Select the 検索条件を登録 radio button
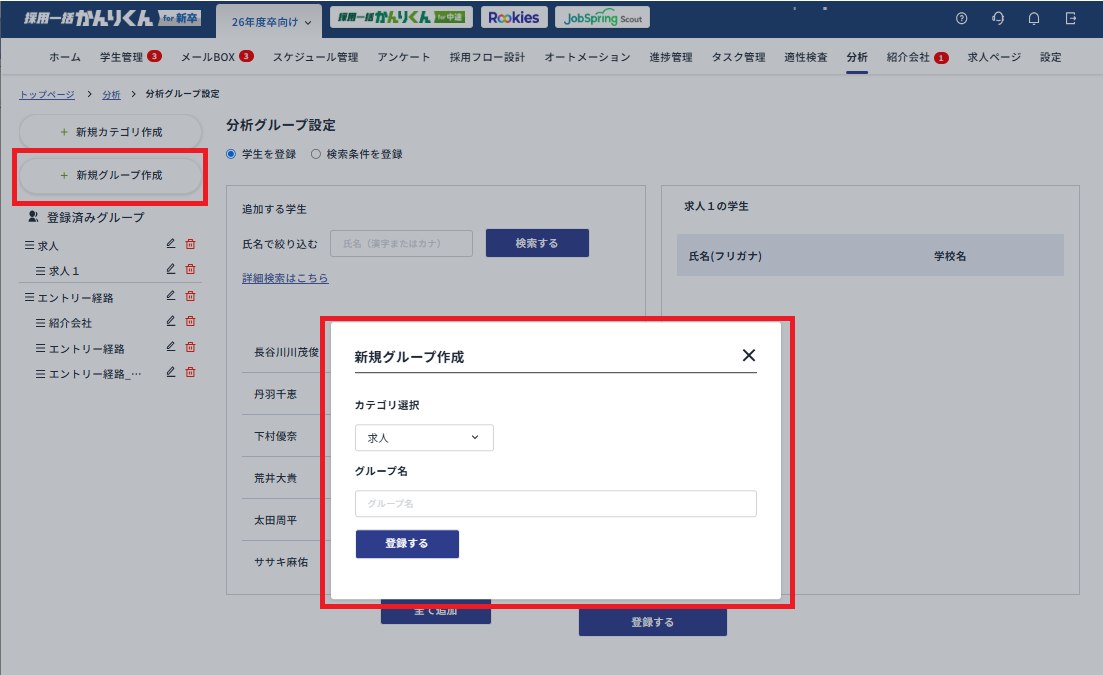The image size is (1103, 675). (x=316, y=154)
